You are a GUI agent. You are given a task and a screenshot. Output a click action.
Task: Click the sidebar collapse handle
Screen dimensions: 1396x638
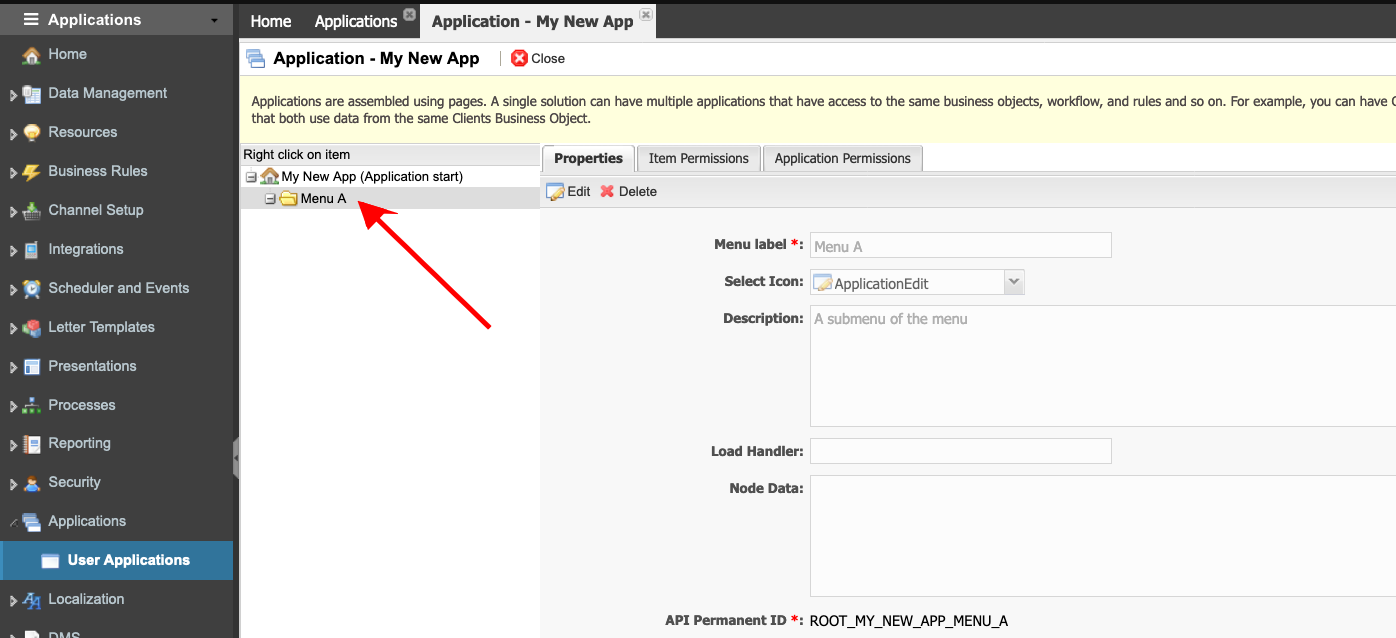pyautogui.click(x=236, y=459)
